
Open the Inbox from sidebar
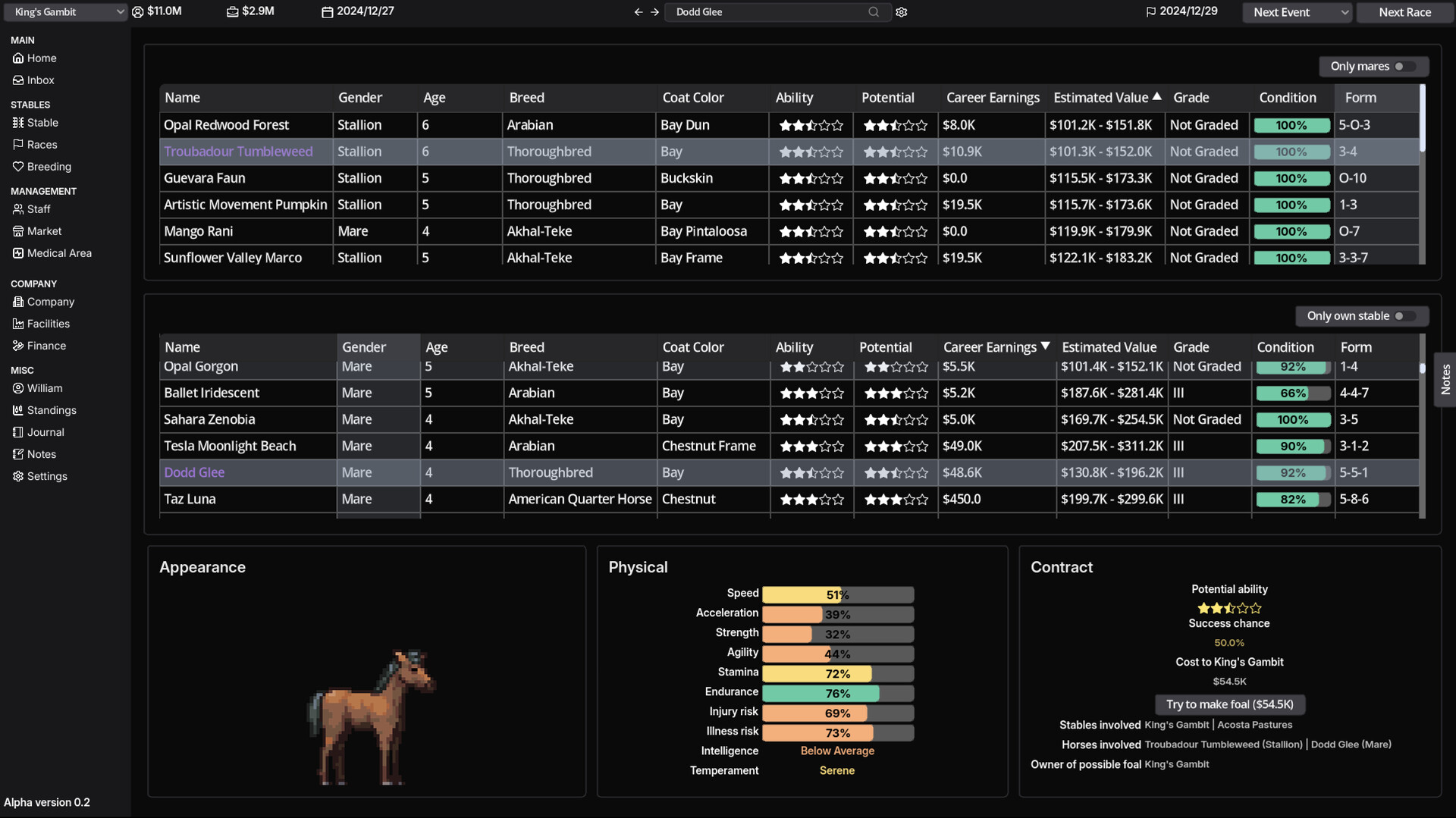click(x=40, y=80)
